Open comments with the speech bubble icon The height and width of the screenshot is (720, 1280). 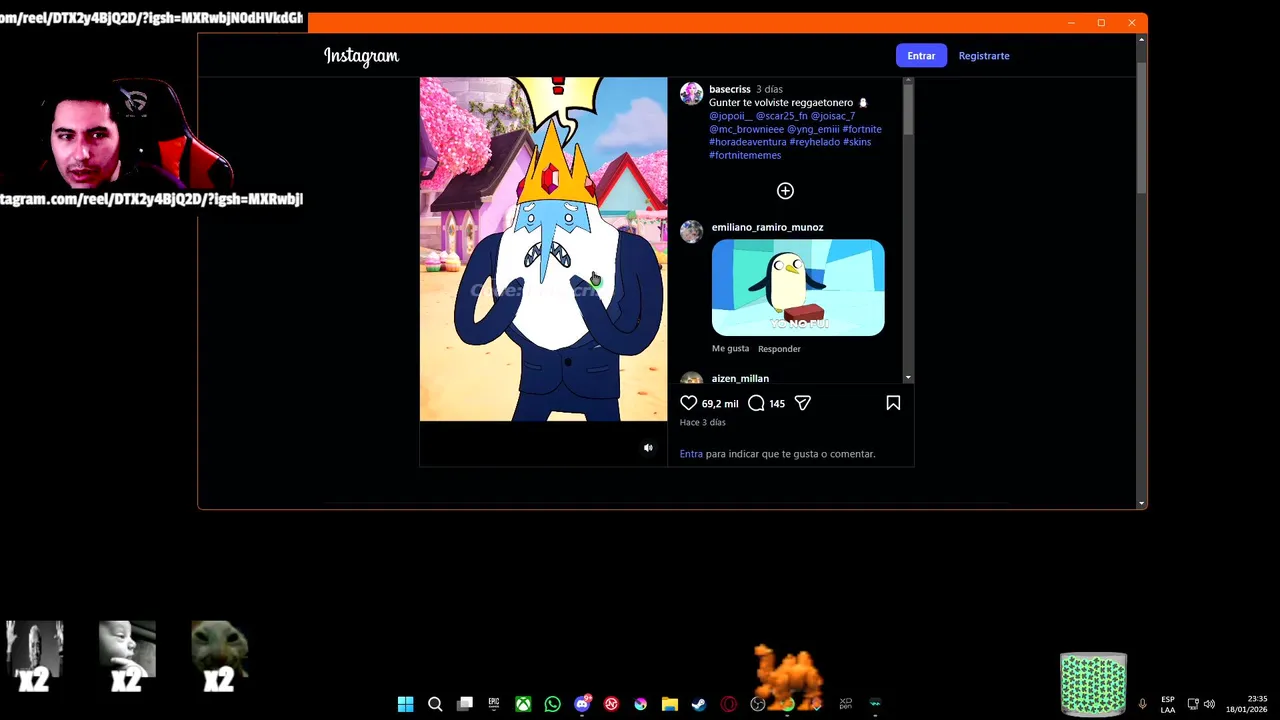coord(756,403)
